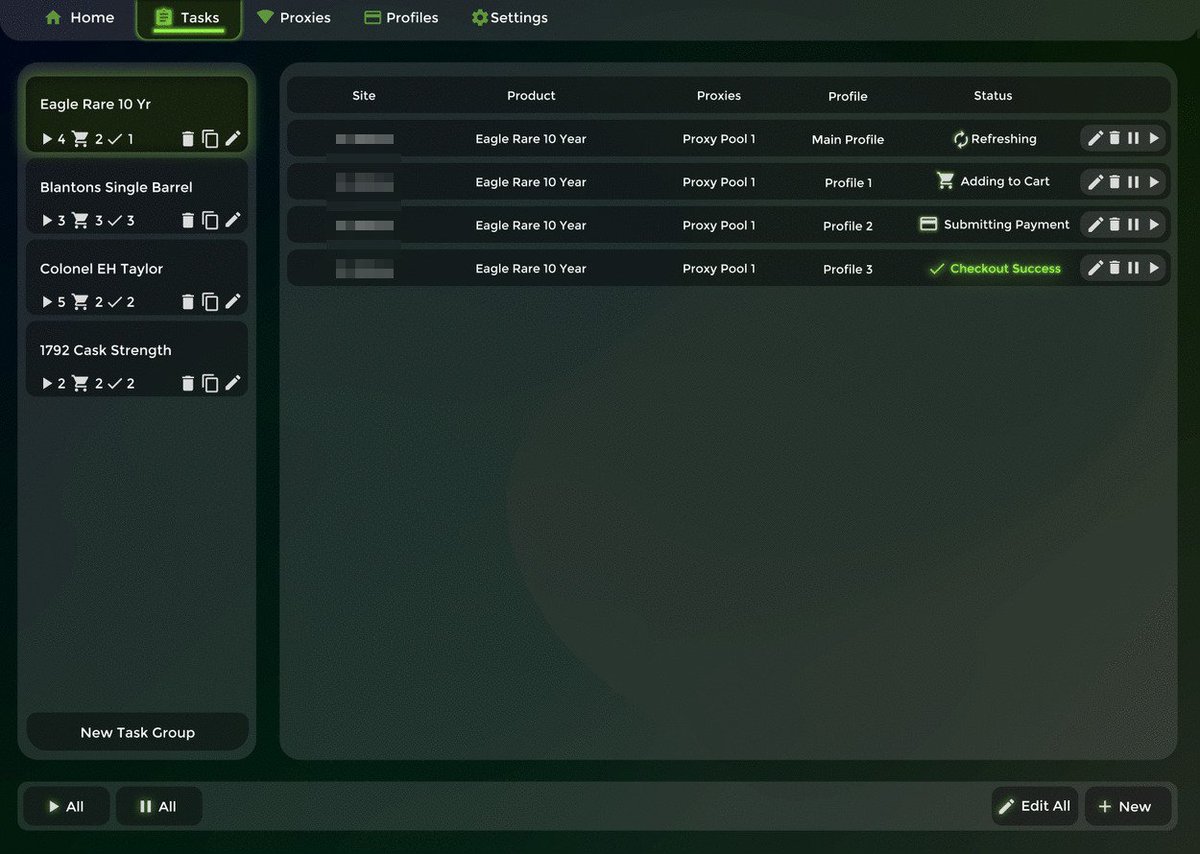Open the Settings tab
This screenshot has width=1200, height=854.
coord(510,18)
